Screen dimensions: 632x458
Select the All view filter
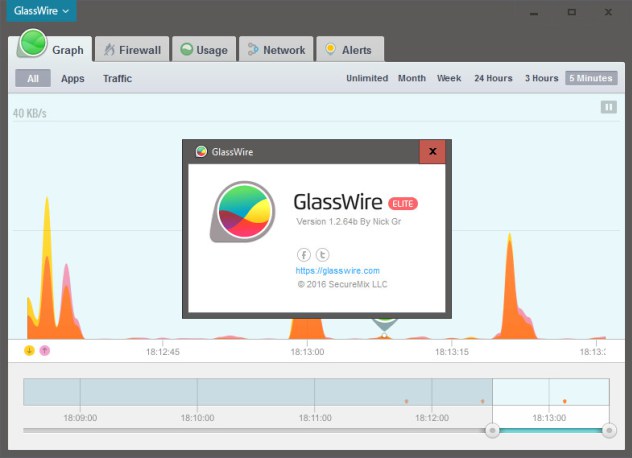(33, 78)
